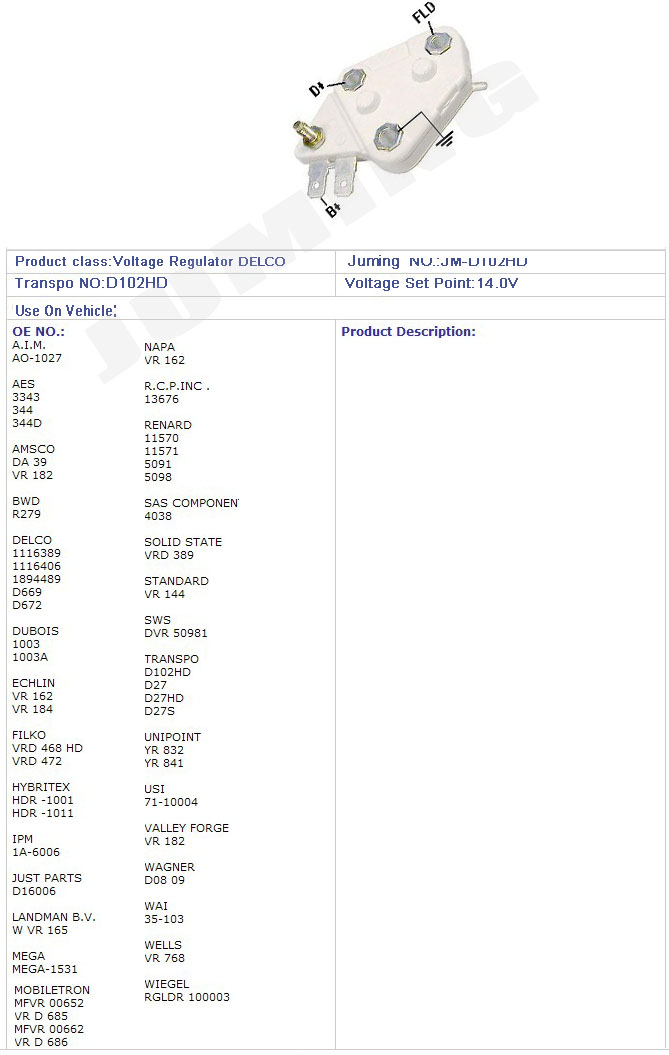669x1055 pixels.
Task: Select RENARD number '11571'
Action: coord(162,451)
